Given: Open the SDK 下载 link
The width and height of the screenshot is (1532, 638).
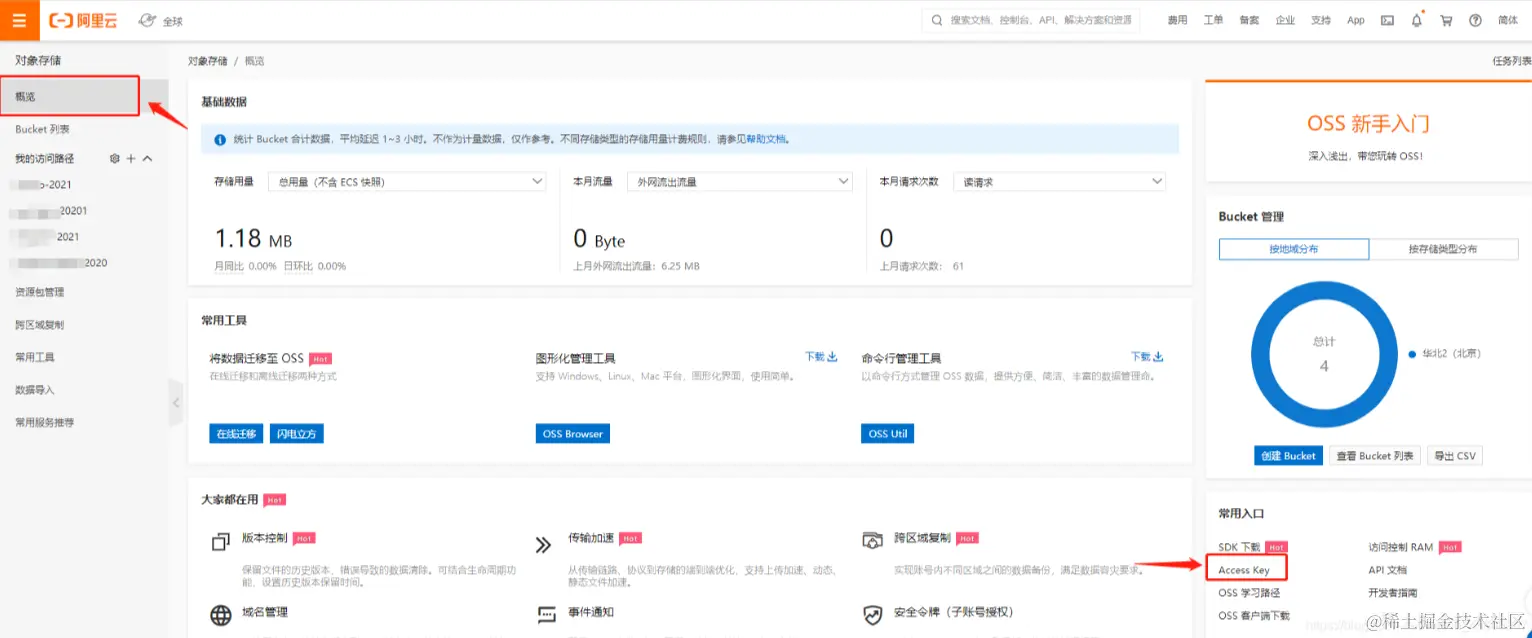Looking at the screenshot, I should pyautogui.click(x=1239, y=547).
